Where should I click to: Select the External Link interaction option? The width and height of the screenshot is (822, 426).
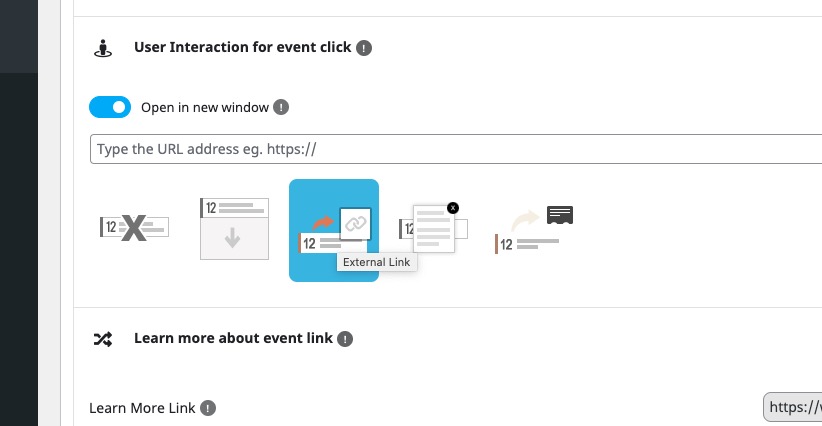coord(334,231)
